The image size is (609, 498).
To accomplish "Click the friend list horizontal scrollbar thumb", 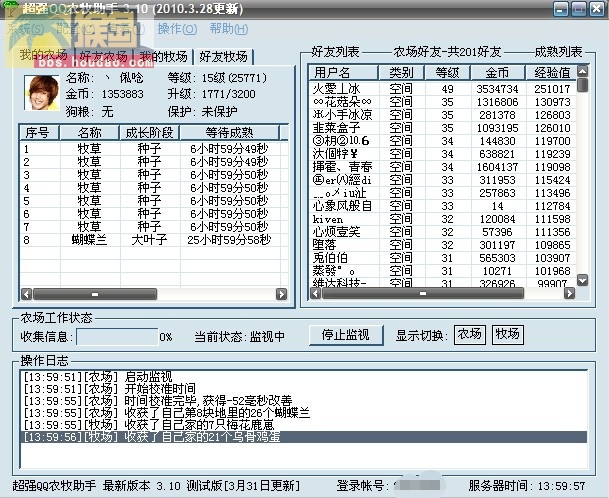I will point(423,294).
